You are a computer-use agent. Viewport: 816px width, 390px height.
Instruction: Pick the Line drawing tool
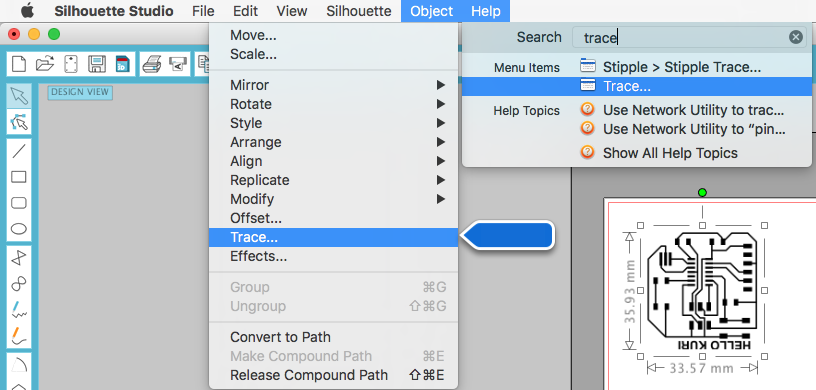[19, 151]
